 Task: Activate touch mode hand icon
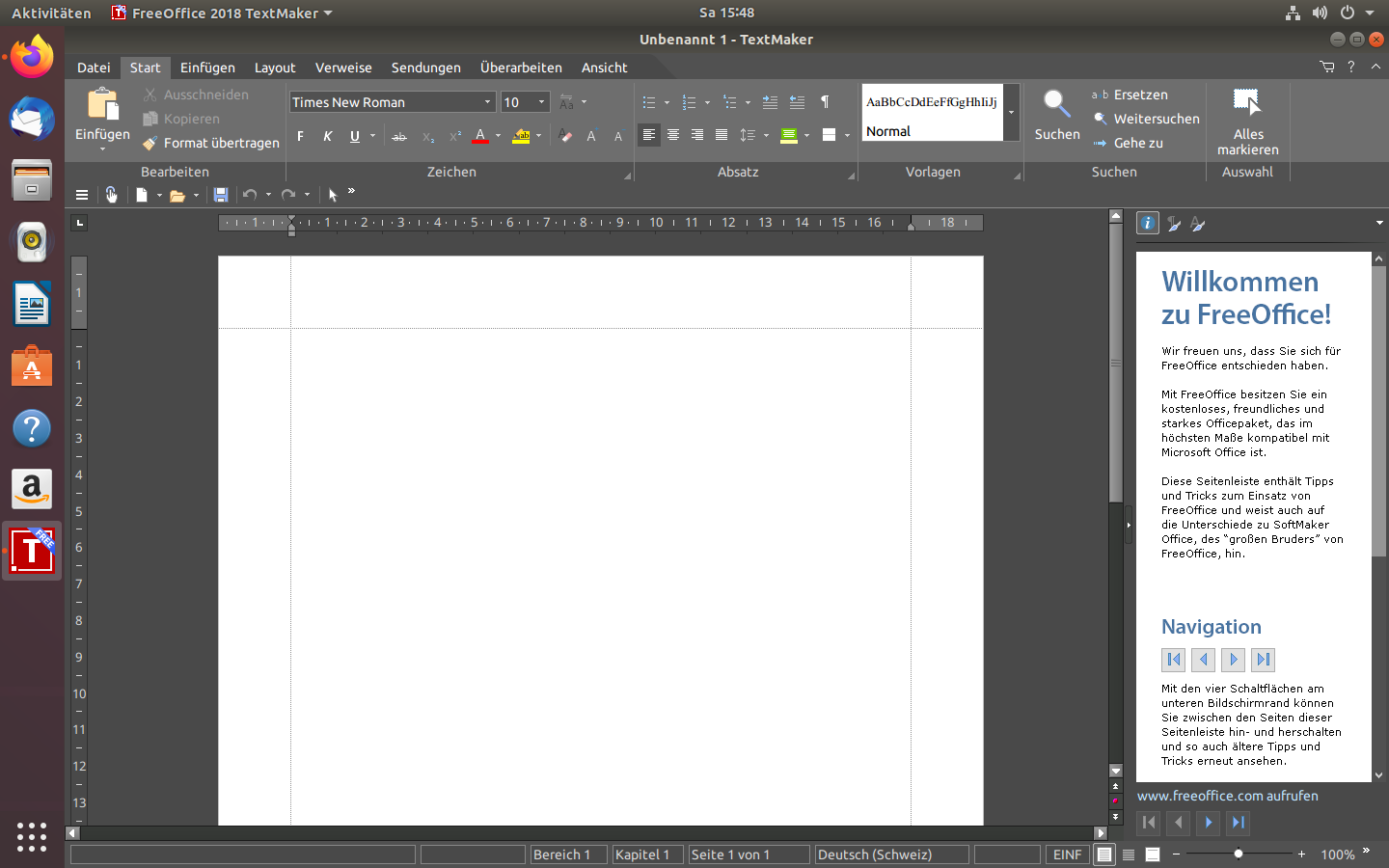click(112, 195)
